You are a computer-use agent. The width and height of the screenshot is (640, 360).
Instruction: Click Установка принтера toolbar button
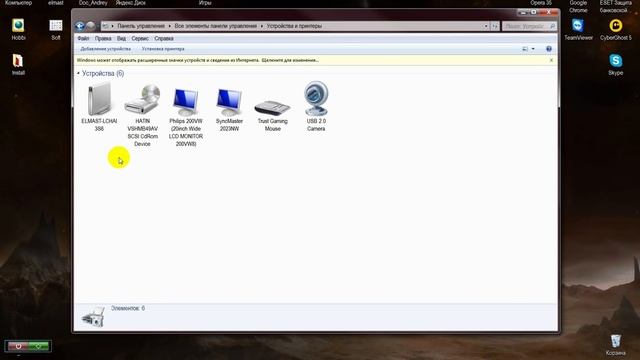(163, 49)
